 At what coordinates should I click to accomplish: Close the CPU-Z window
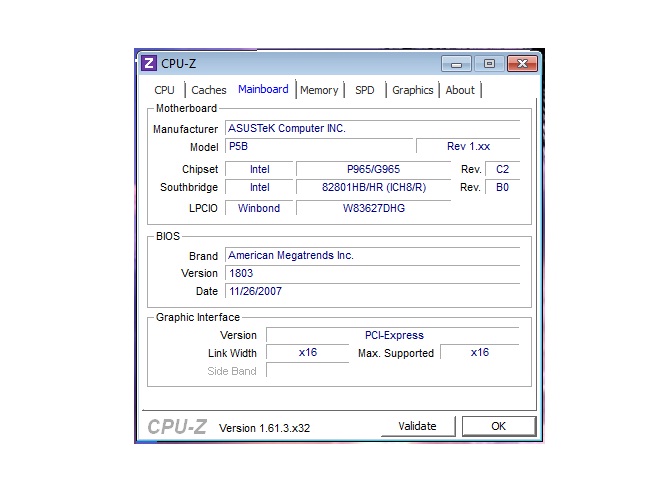click(x=522, y=64)
